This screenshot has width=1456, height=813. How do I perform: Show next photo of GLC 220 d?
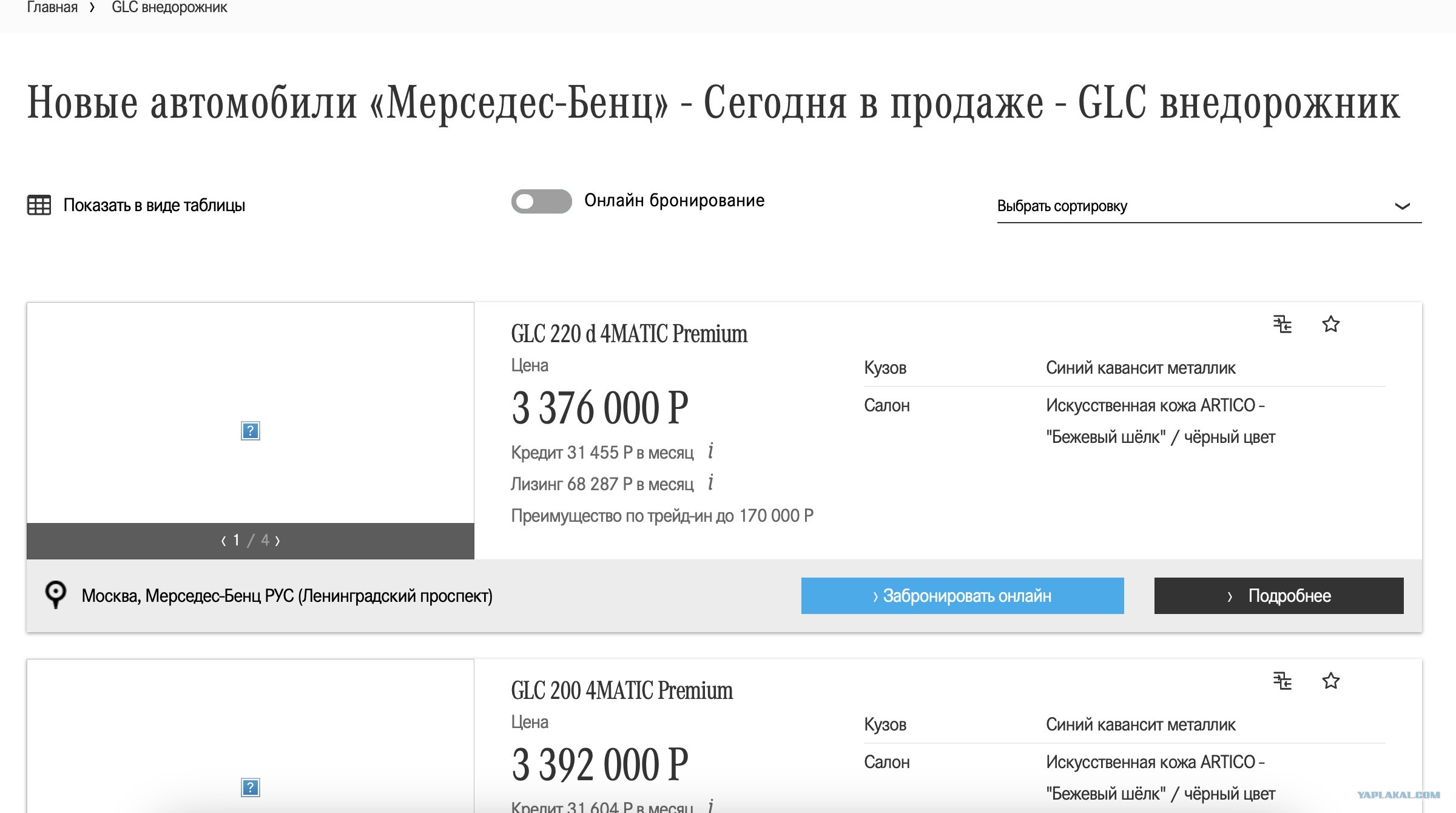[278, 541]
